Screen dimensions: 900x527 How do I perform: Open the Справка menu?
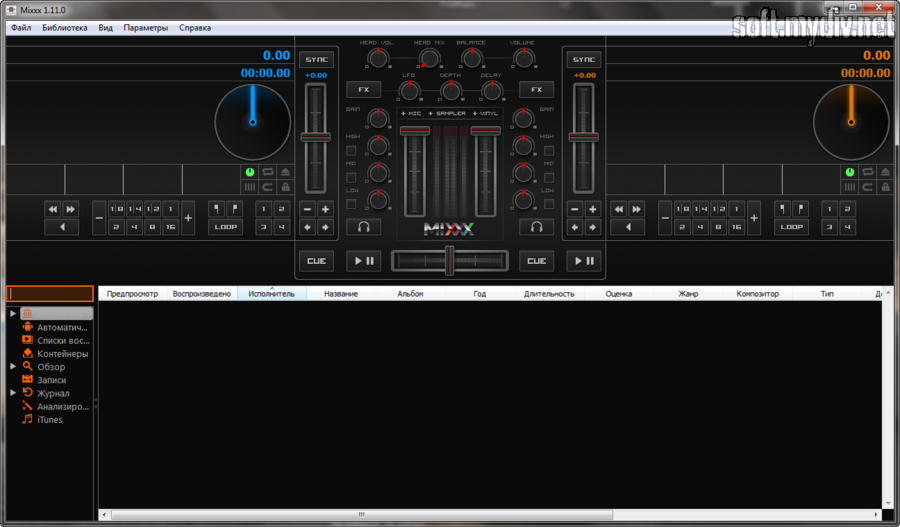(195, 28)
